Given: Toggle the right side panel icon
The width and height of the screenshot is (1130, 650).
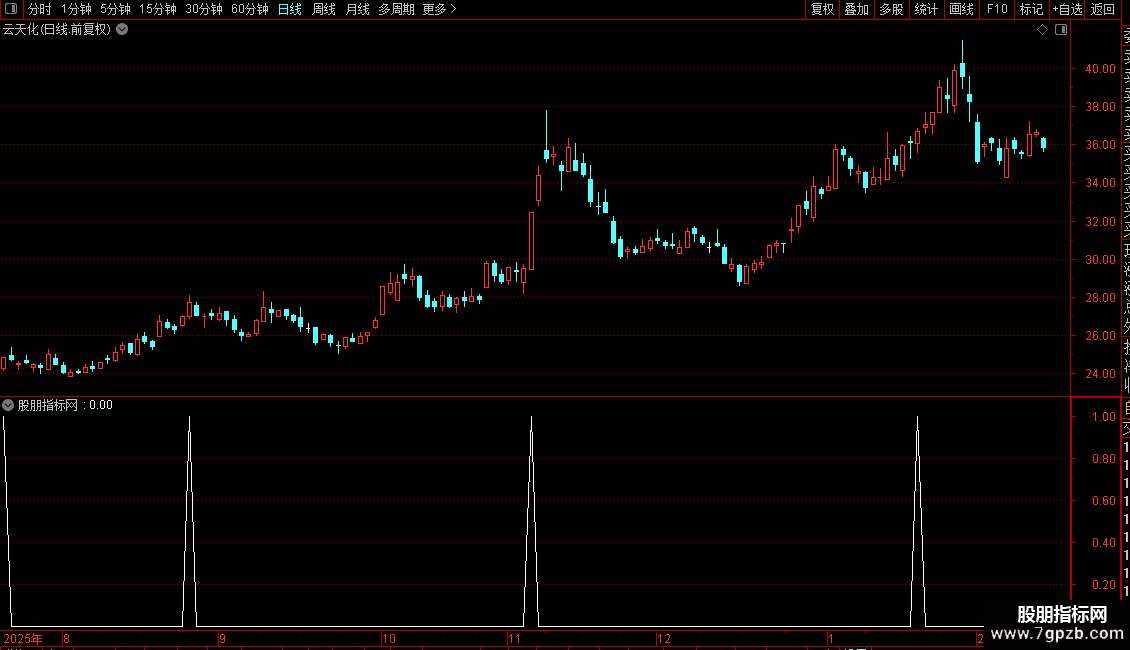Looking at the screenshot, I should (1061, 30).
